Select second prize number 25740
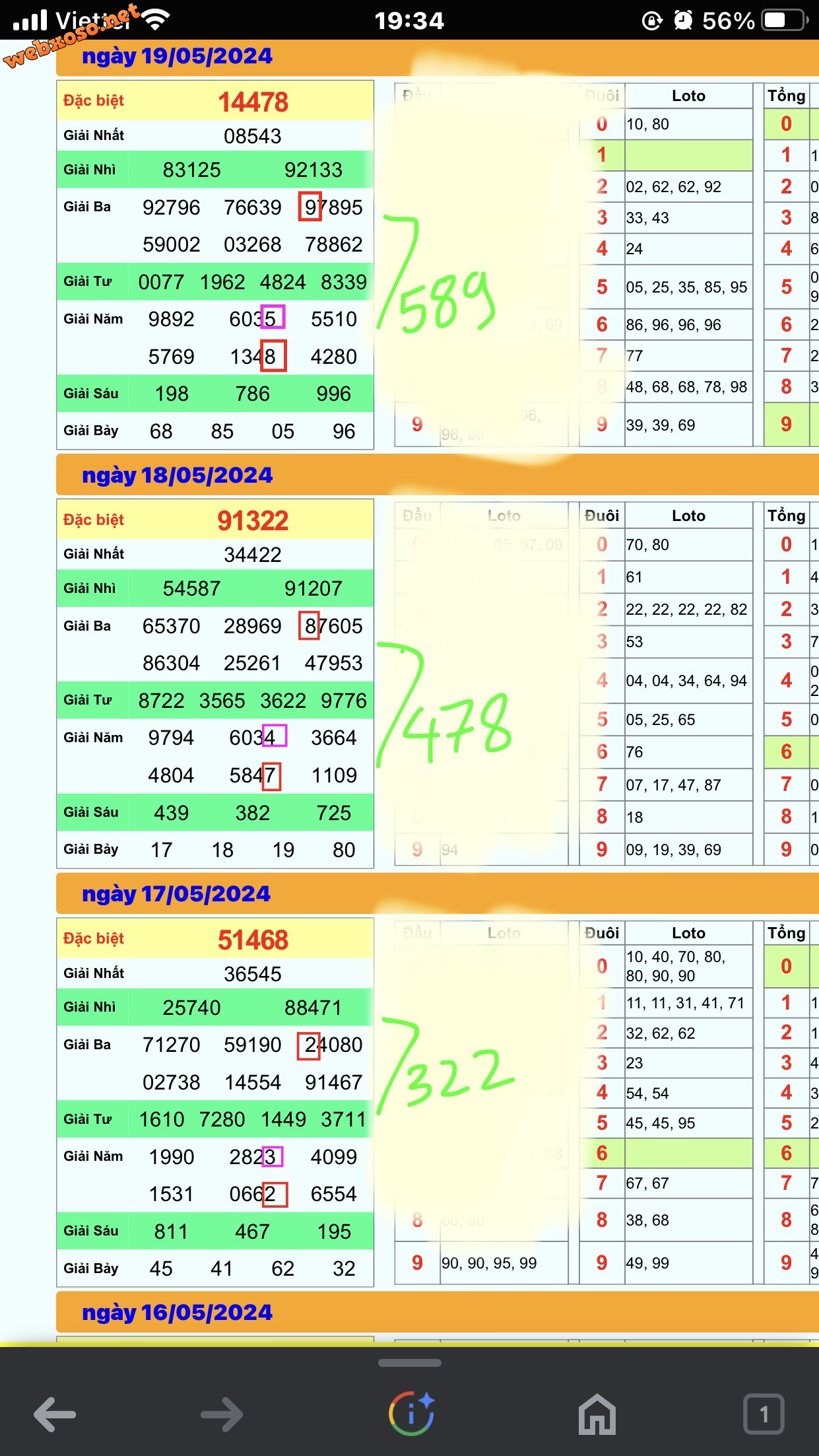The image size is (819, 1456). (192, 1008)
